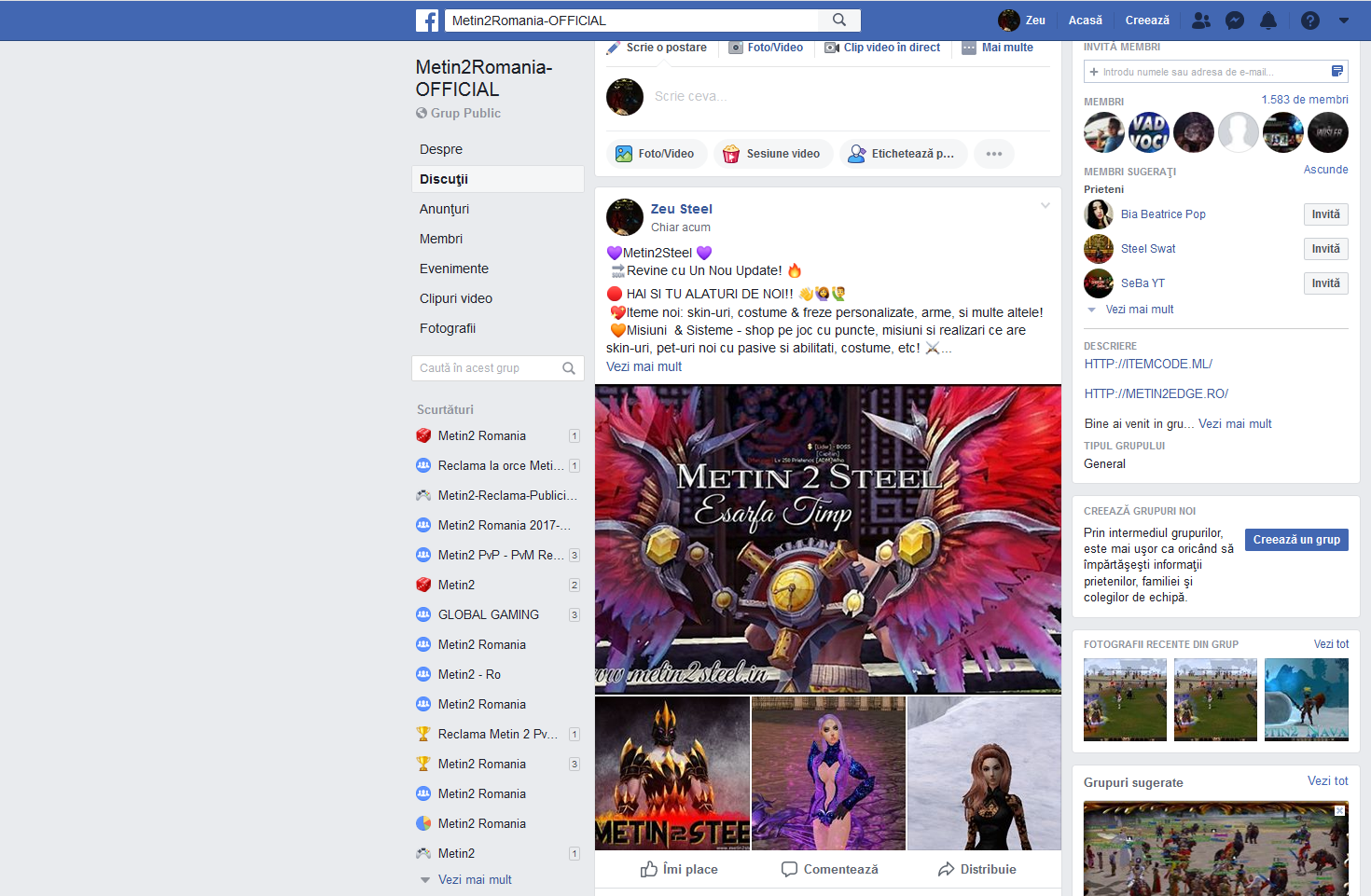Select Scrie o postare composer tab
The width and height of the screenshot is (1371, 896).
point(657,48)
